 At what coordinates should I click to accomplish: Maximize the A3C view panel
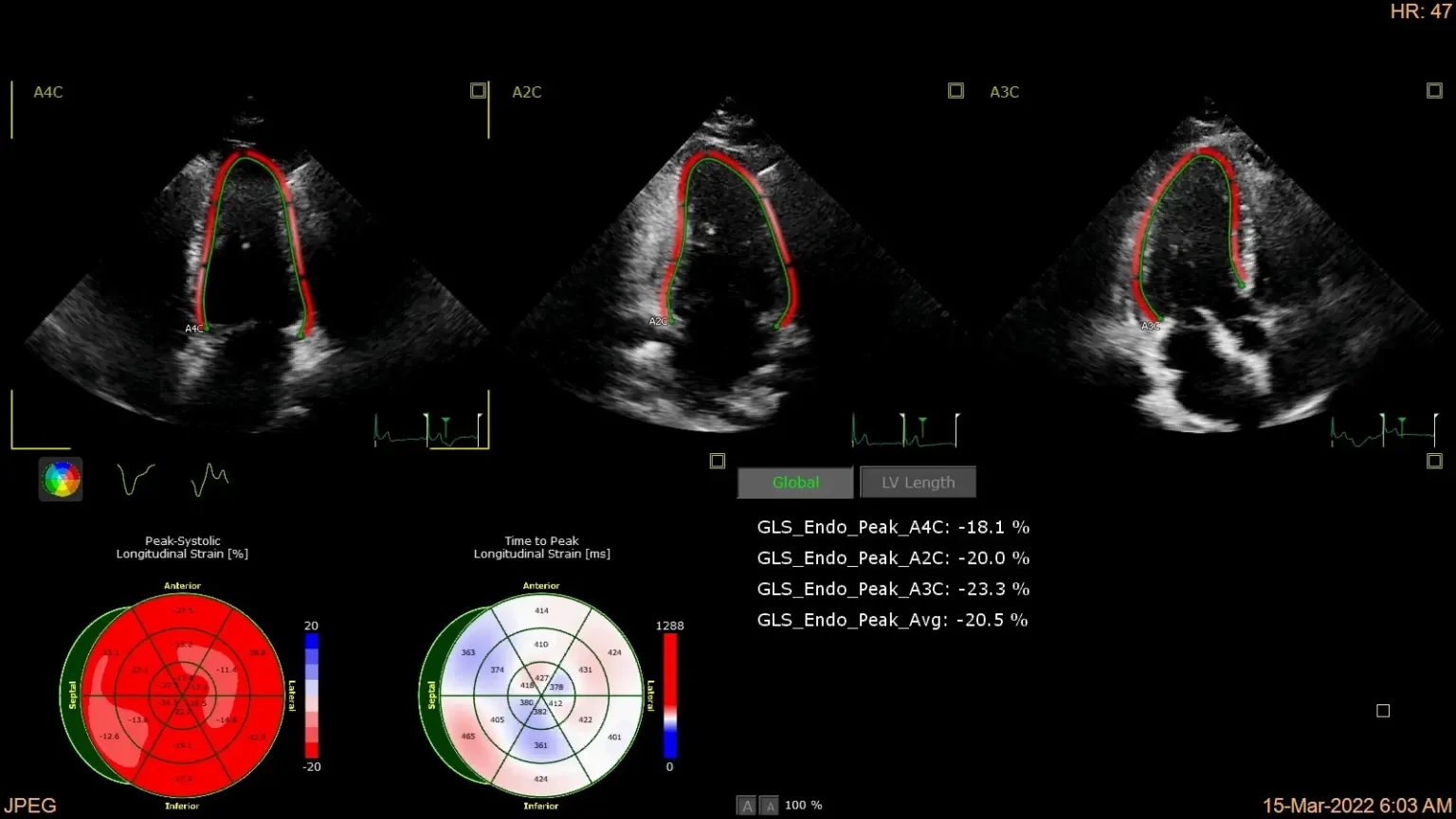coord(1434,91)
